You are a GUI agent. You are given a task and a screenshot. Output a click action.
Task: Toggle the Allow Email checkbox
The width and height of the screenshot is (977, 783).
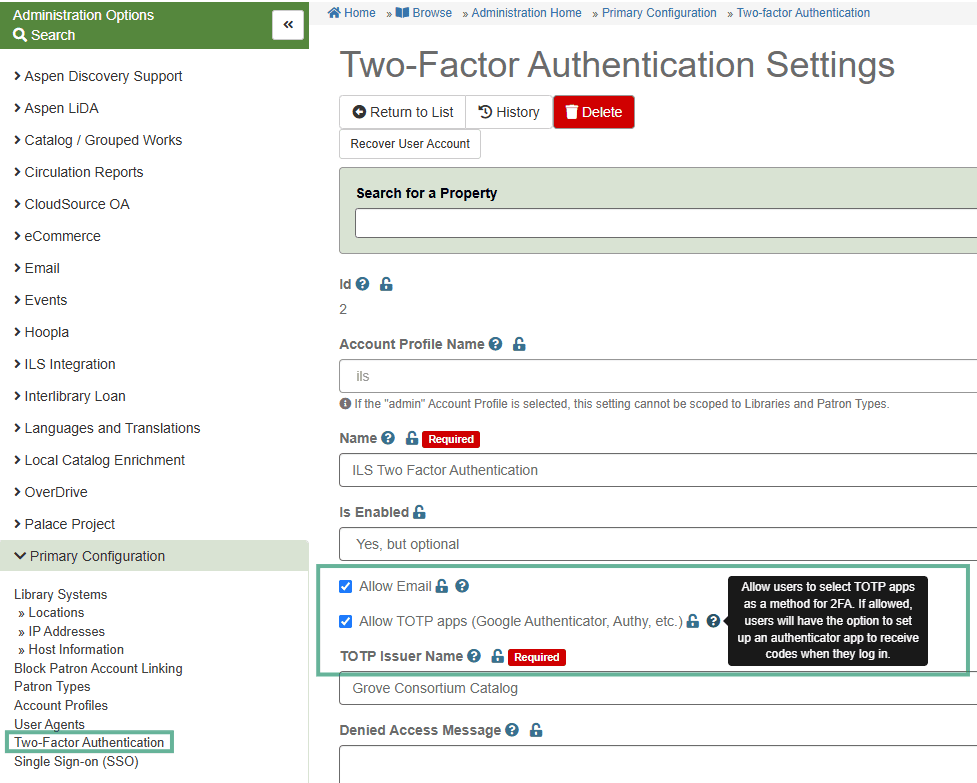[345, 586]
